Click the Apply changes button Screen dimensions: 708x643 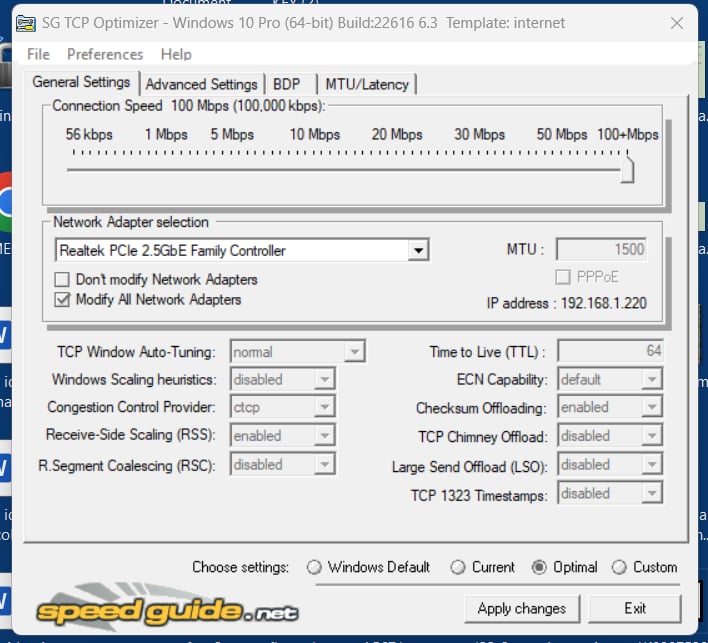(521, 608)
